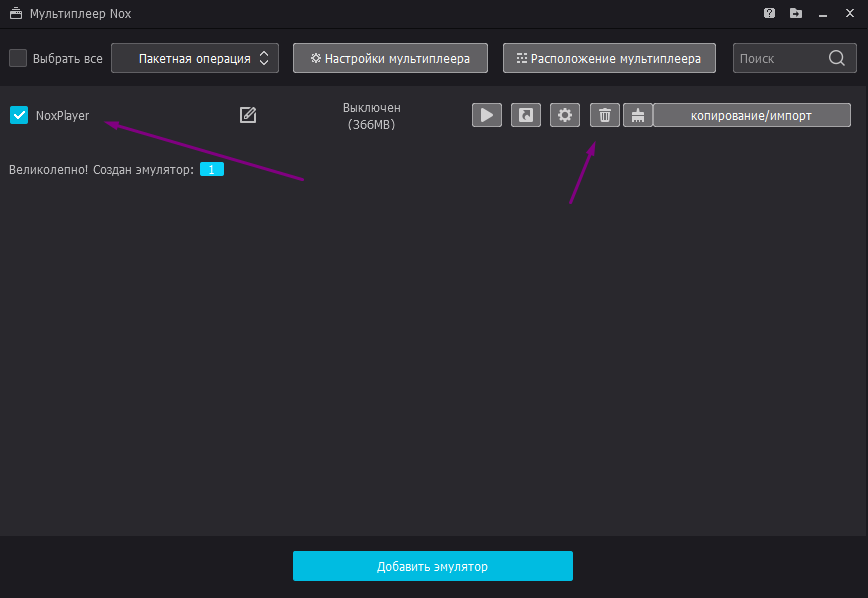Image resolution: width=868 pixels, height=598 pixels.
Task: Open 'Расположение мультиплеера' arrangement
Action: 608,58
